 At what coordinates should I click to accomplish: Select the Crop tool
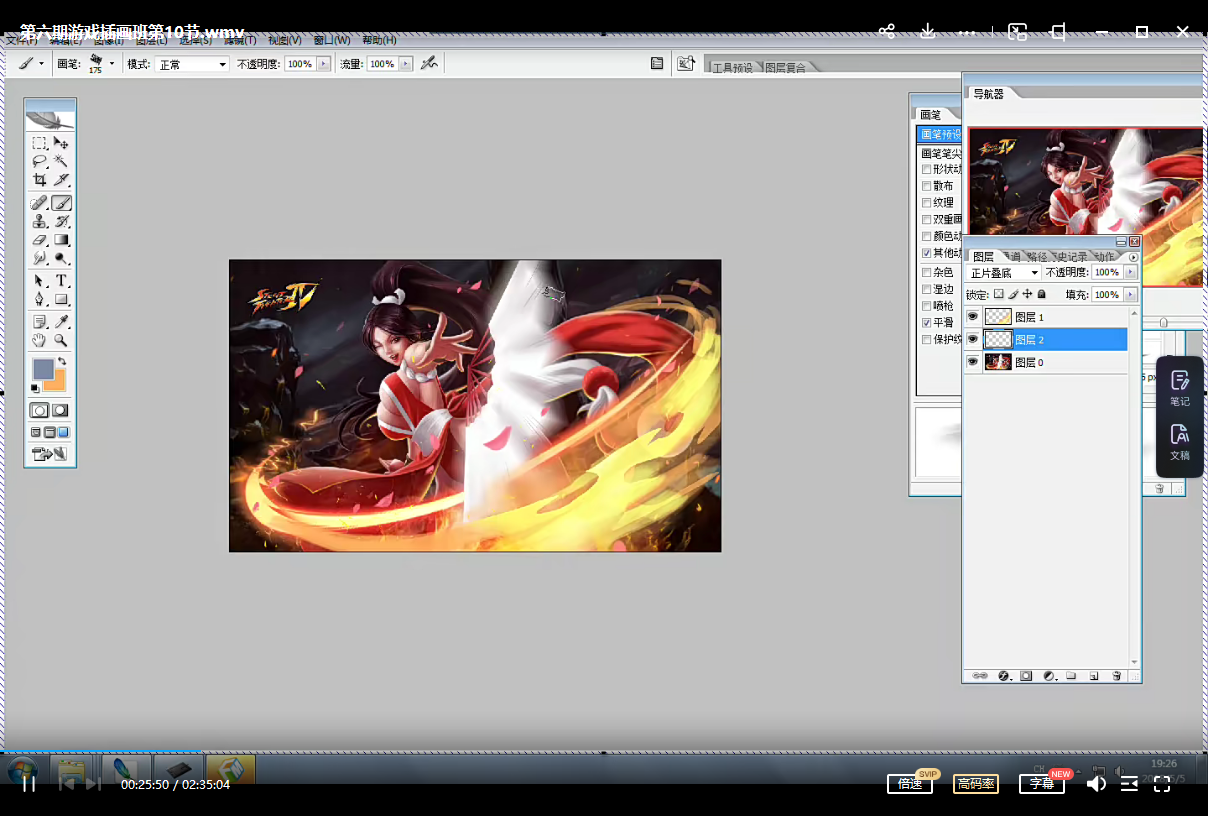pyautogui.click(x=39, y=180)
